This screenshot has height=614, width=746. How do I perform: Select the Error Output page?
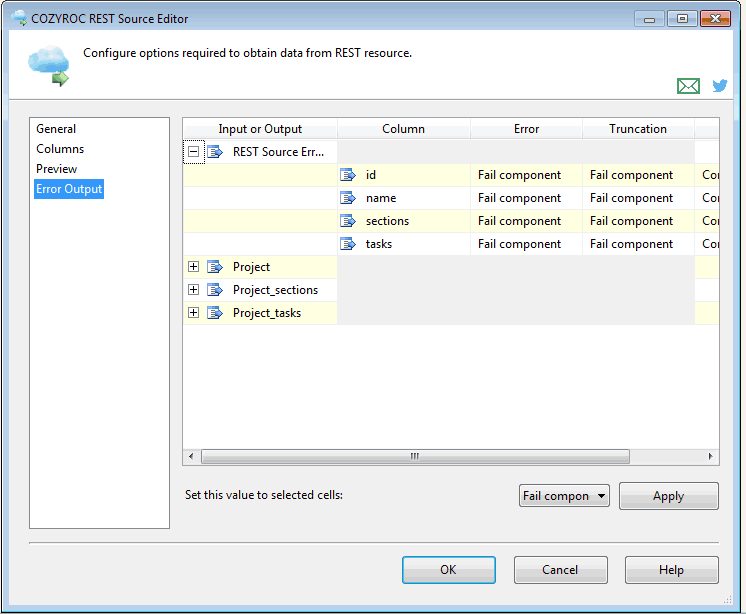[x=69, y=189]
